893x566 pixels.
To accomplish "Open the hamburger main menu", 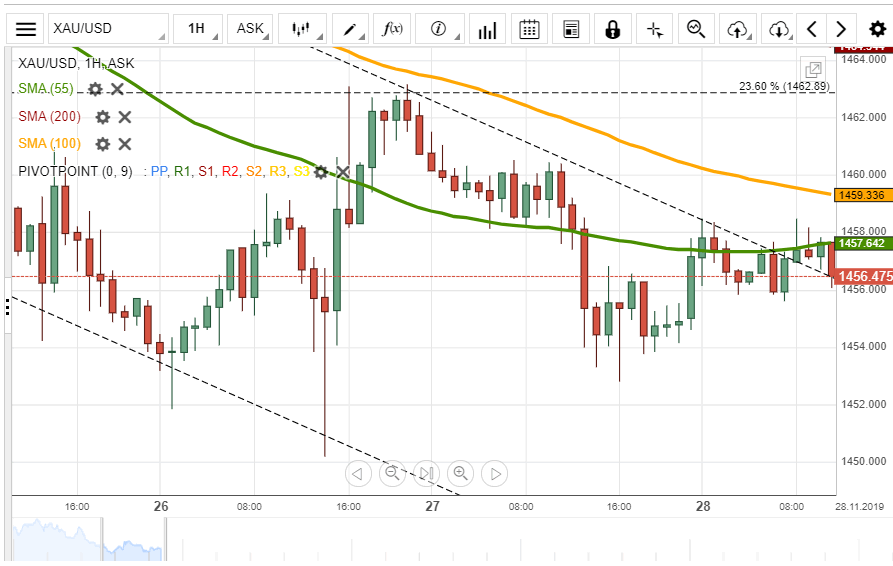I will pyautogui.click(x=26, y=28).
